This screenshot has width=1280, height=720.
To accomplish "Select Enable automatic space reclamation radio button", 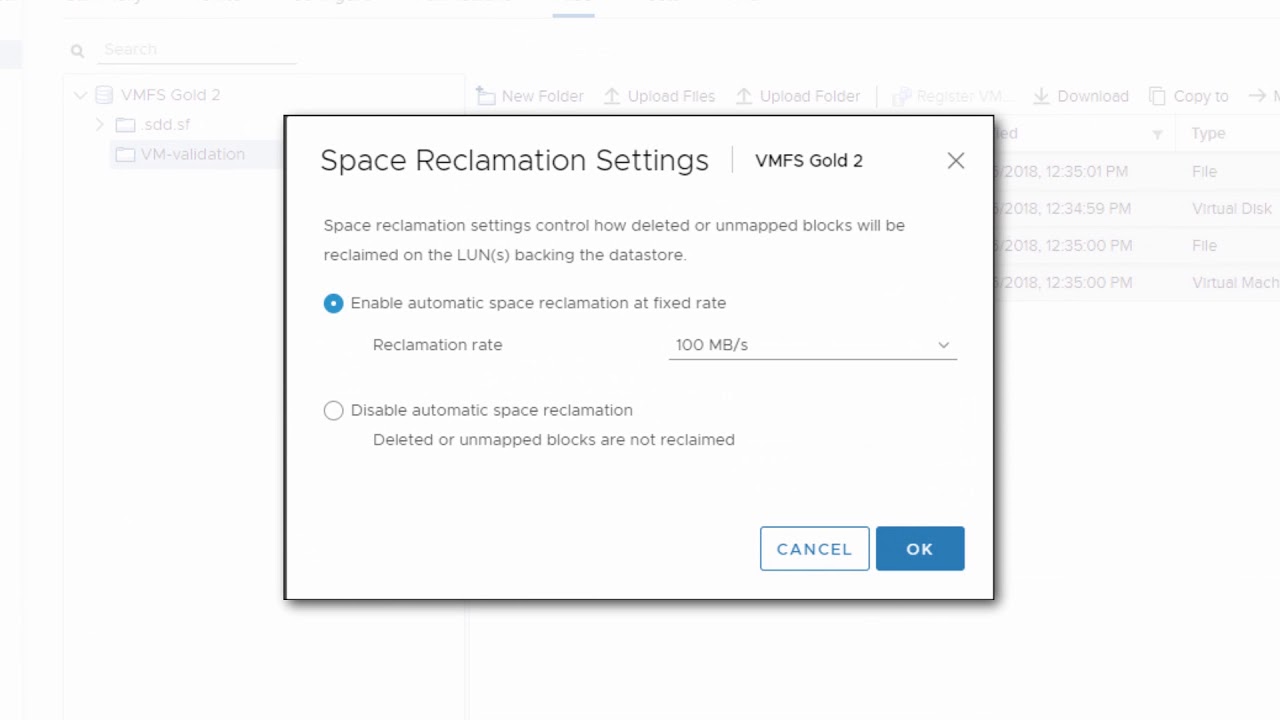I will coord(334,303).
